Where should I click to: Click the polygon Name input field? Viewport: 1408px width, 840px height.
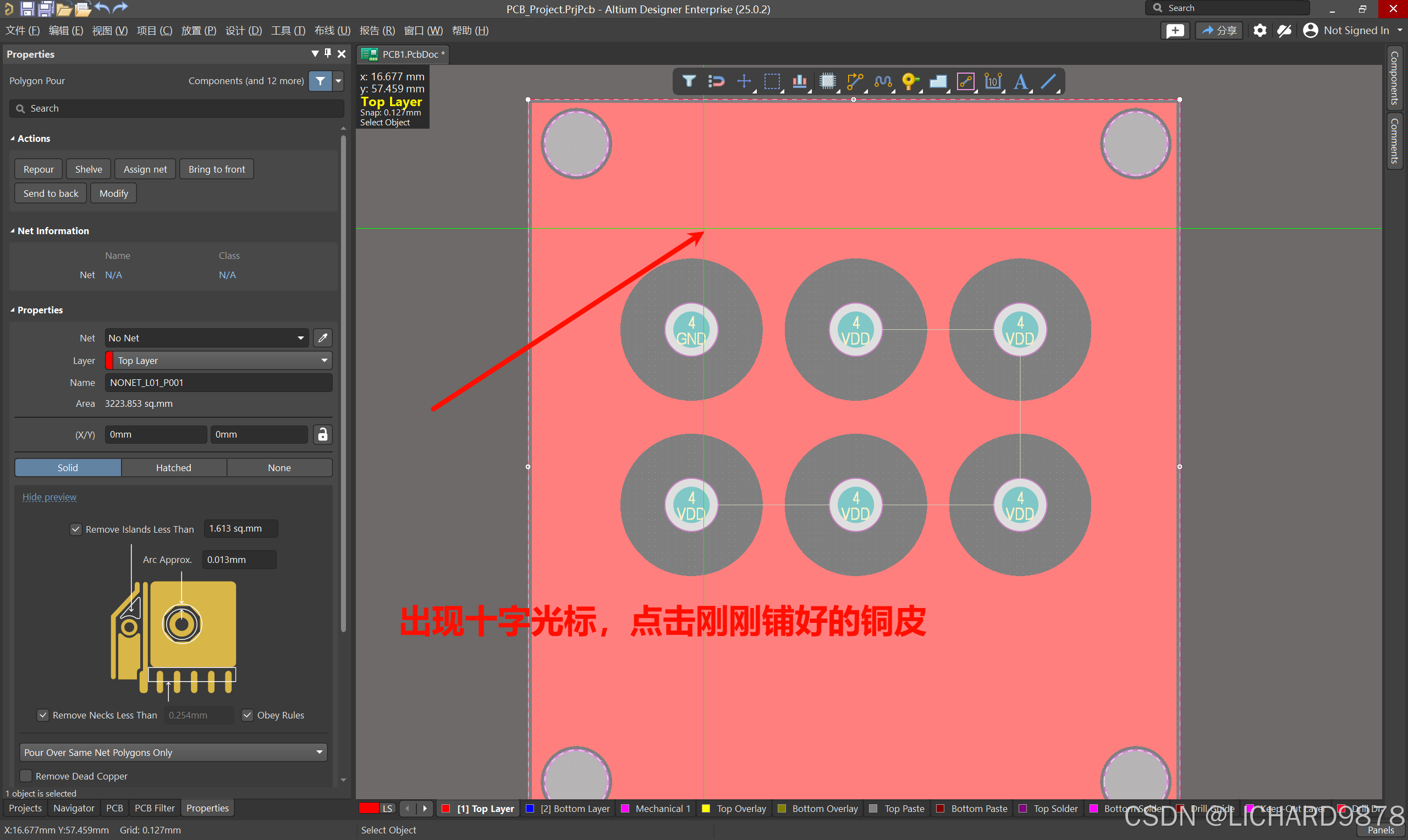click(218, 383)
